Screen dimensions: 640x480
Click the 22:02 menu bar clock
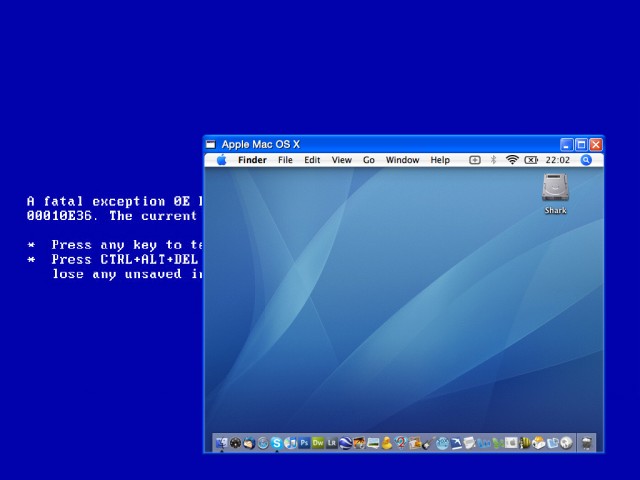tap(558, 160)
